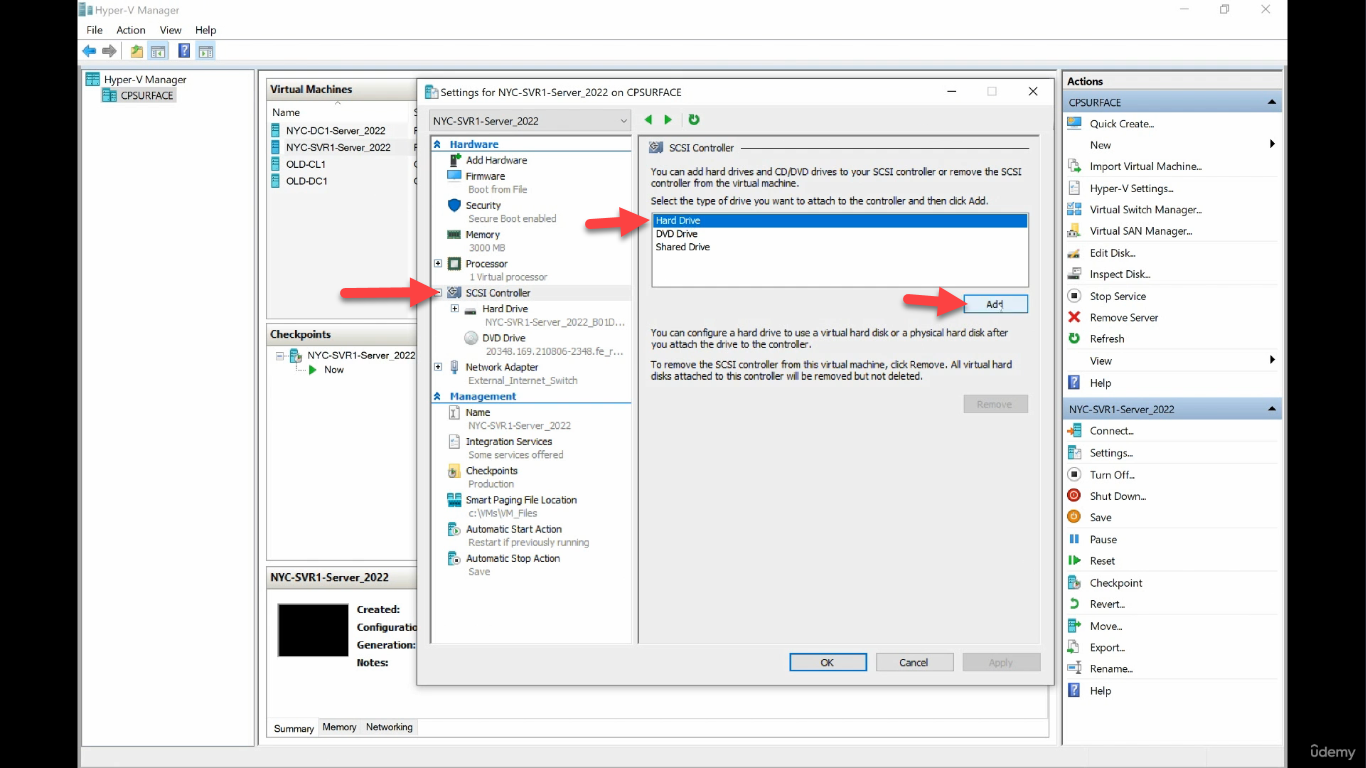This screenshot has width=1366, height=768.
Task: Toggle the Show/Hide Action Pane toolbar icon
Action: click(206, 51)
